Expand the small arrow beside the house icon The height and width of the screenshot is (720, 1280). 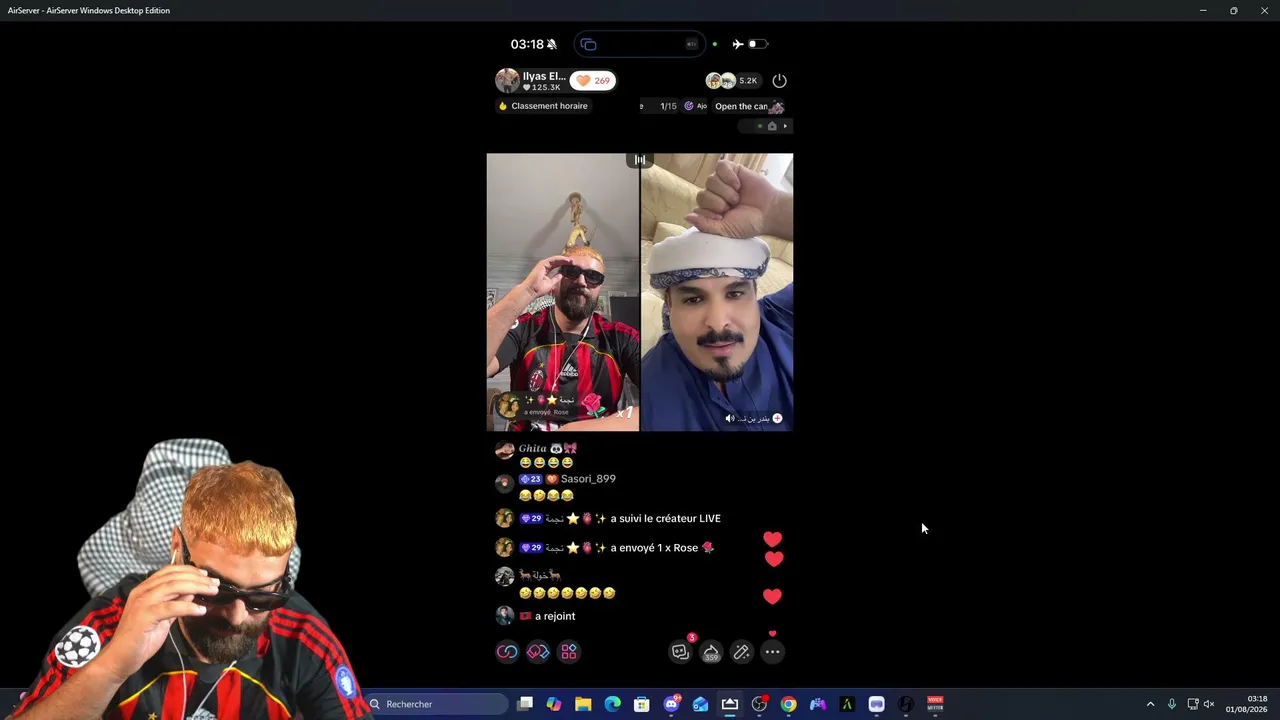(x=786, y=126)
